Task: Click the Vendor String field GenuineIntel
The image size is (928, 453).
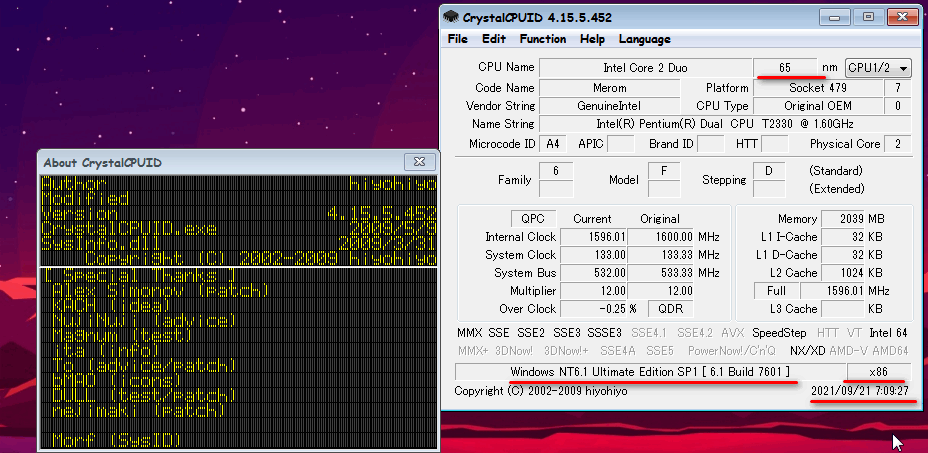Action: point(610,106)
